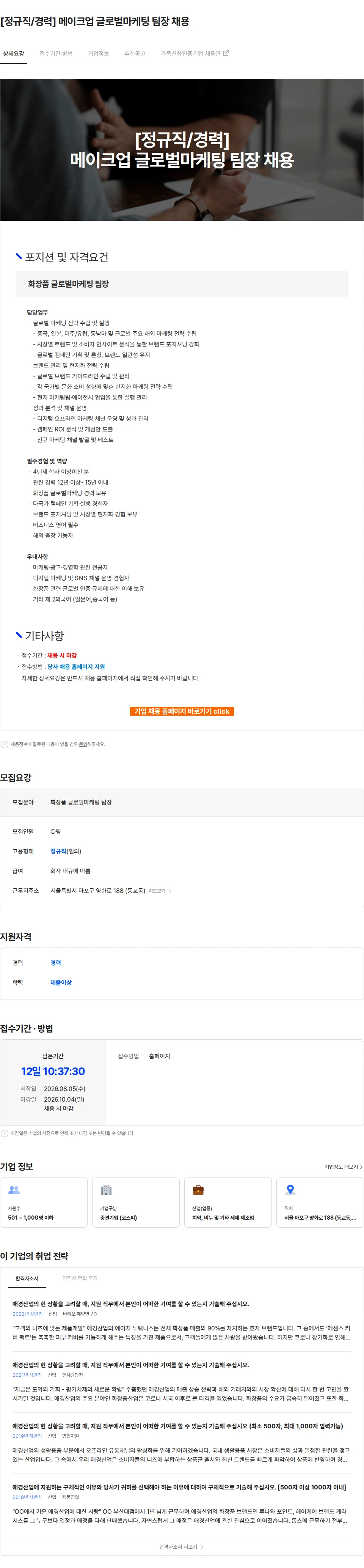Image resolution: width=364 pixels, height=1568 pixels.
Task: Click 홈페이지 application method link
Action: coord(160,1056)
